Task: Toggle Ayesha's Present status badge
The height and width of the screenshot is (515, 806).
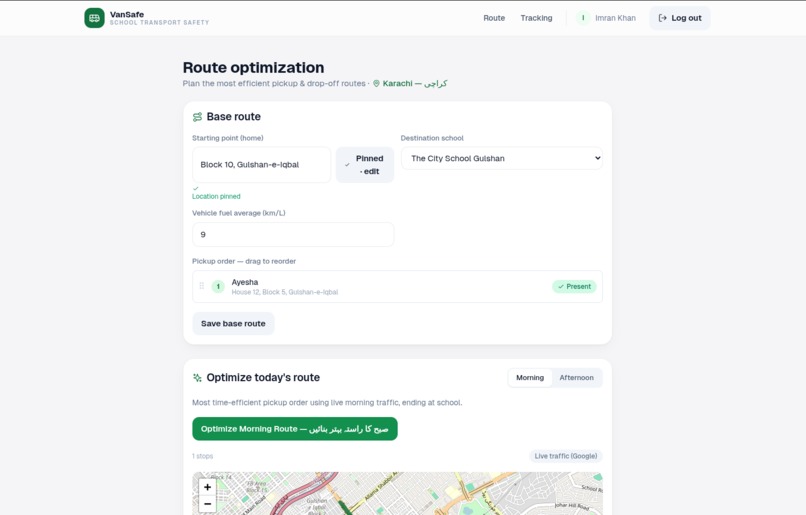Action: pos(574,286)
